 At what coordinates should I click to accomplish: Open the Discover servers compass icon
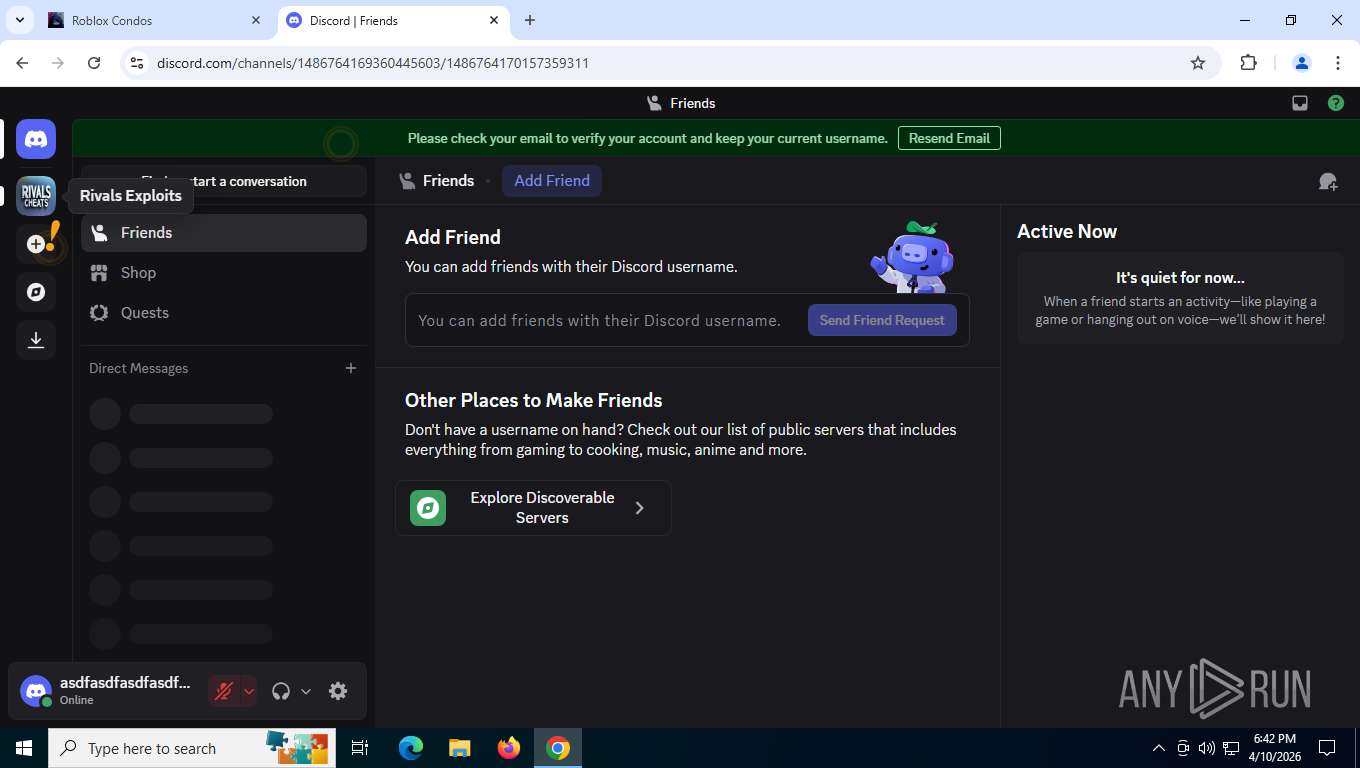pos(36,292)
